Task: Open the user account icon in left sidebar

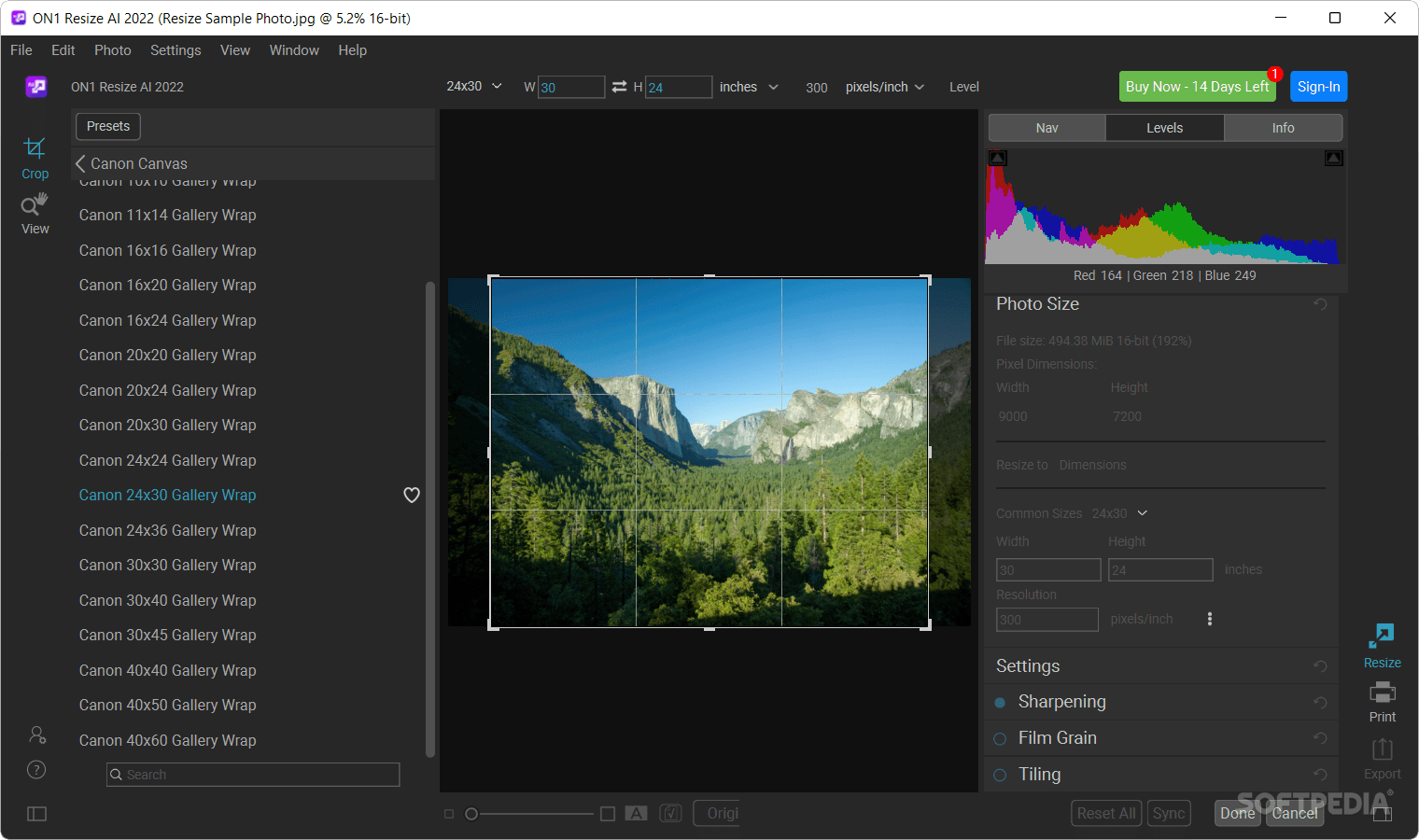Action: click(x=36, y=735)
